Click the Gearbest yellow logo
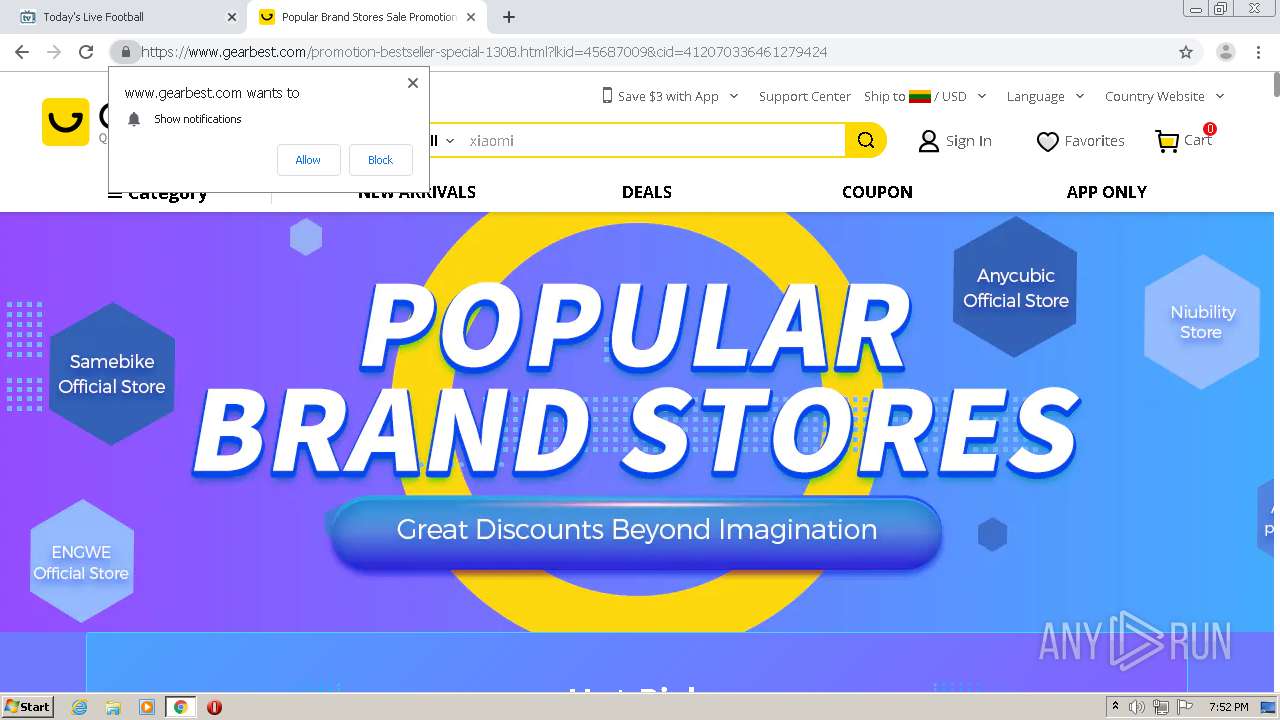The width and height of the screenshot is (1280, 720). coord(66,122)
